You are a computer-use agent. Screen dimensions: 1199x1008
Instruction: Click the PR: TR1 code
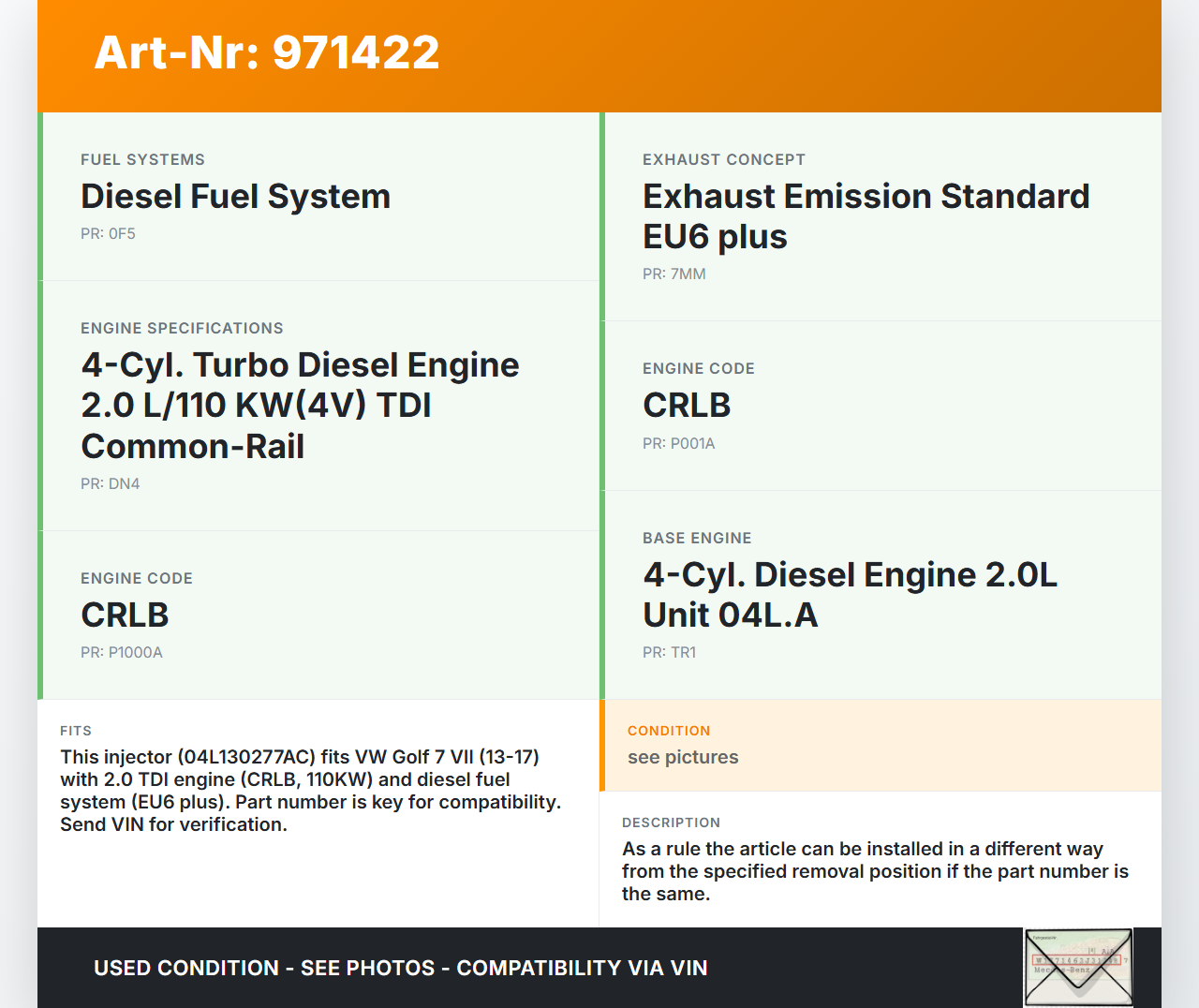[669, 653]
